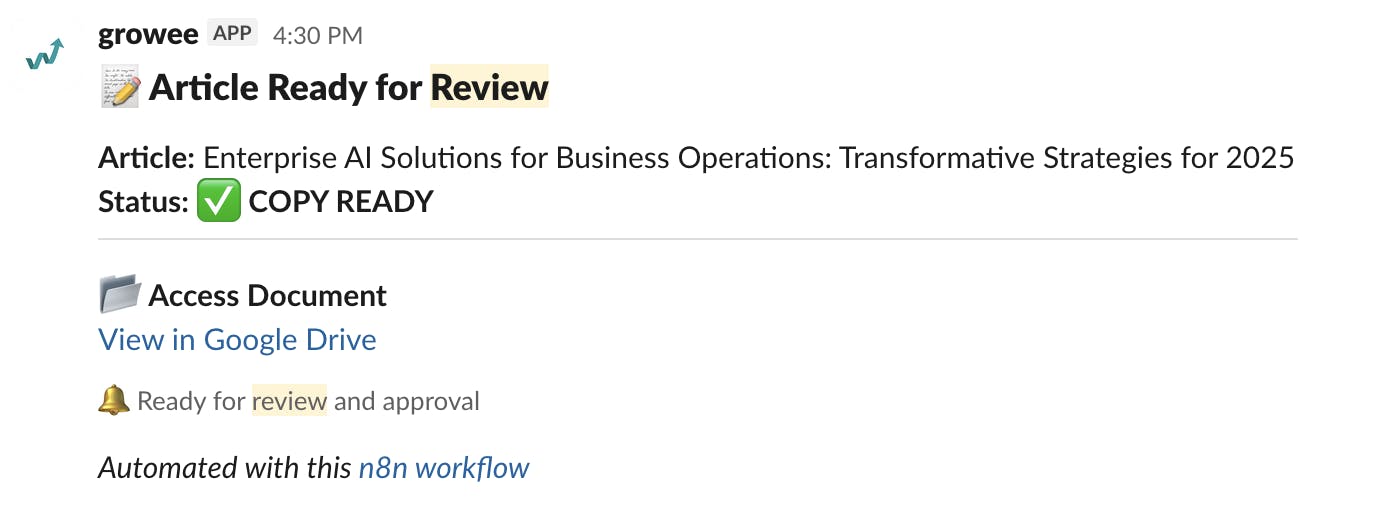The height and width of the screenshot is (520, 1376).
Task: Click the Access Document heading
Action: (267, 296)
